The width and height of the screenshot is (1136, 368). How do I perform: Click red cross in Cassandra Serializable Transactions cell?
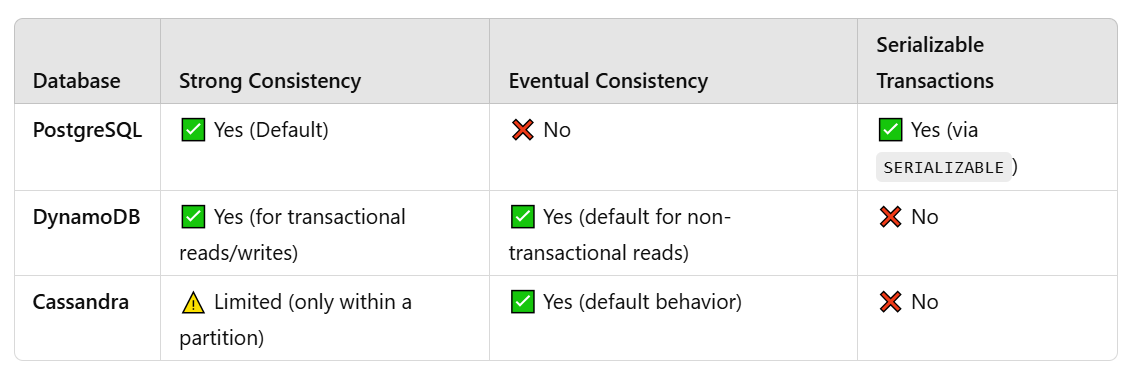click(x=890, y=301)
